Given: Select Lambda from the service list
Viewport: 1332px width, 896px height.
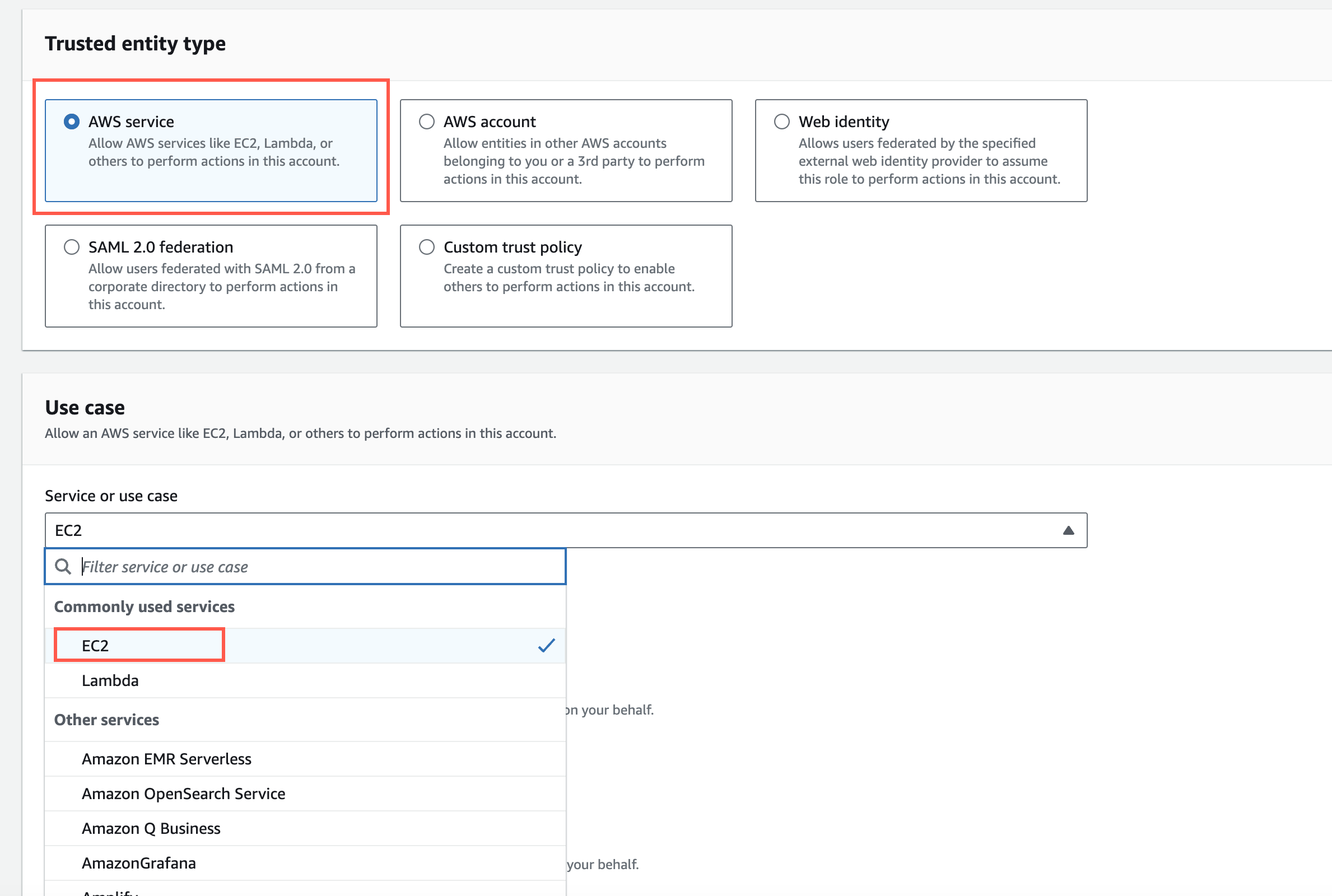Looking at the screenshot, I should tap(305, 680).
